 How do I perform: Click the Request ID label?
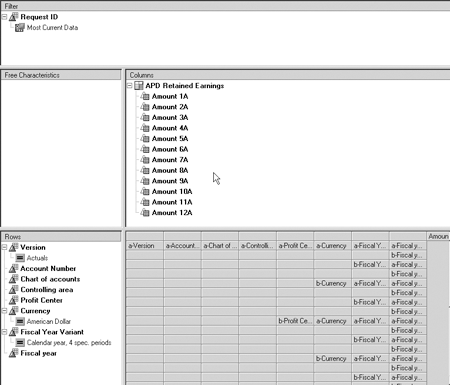39,17
